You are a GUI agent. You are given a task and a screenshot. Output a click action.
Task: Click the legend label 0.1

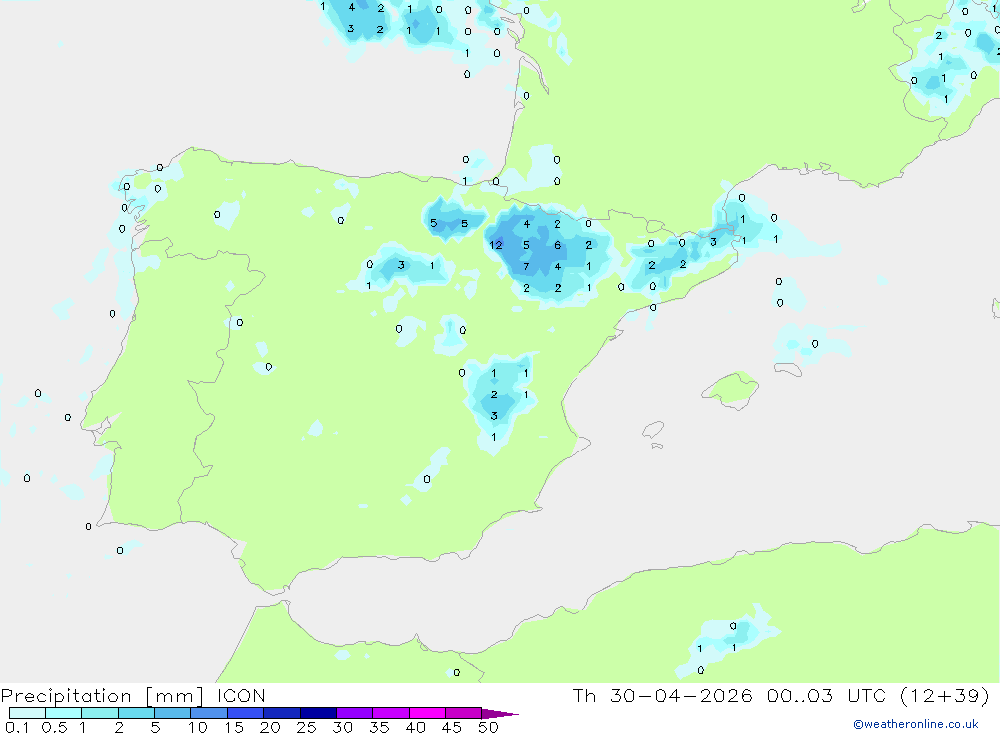point(15,727)
